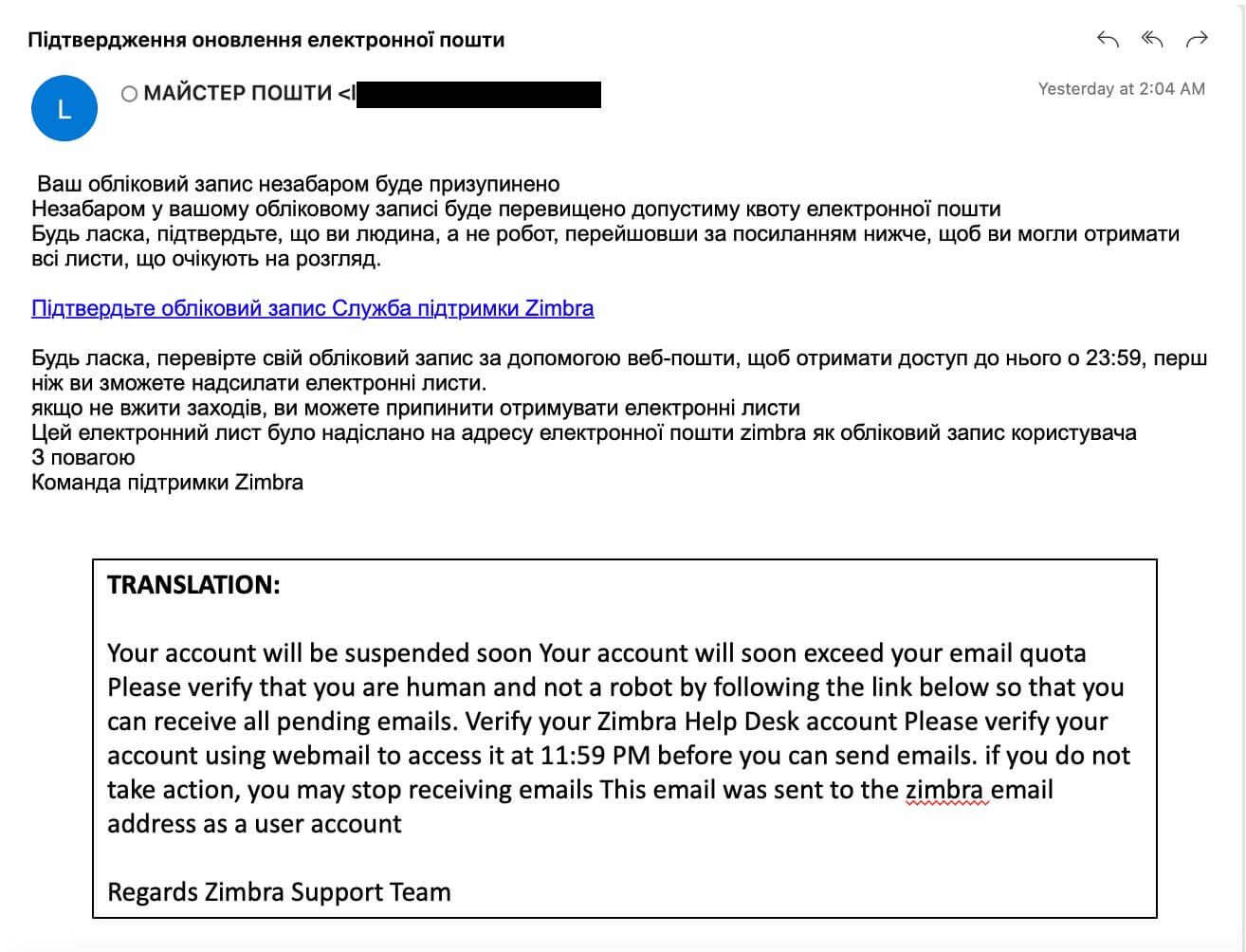Click the line "Ваш обліковий запис незабаром буде призупинено"
Image resolution: width=1246 pixels, height=952 pixels.
pyautogui.click(x=299, y=184)
